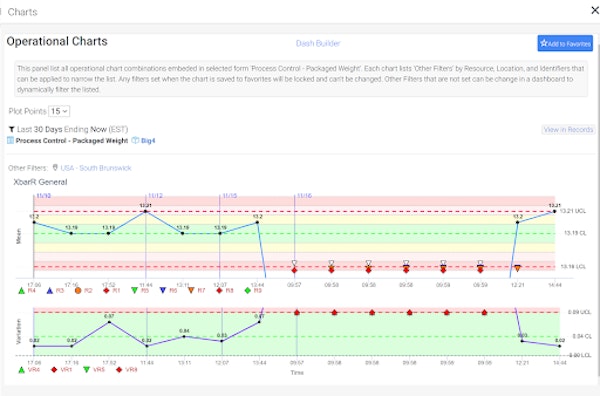This screenshot has height=396, width=600.
Task: Click the 11/12 date marker on Mean chart
Action: [155, 196]
